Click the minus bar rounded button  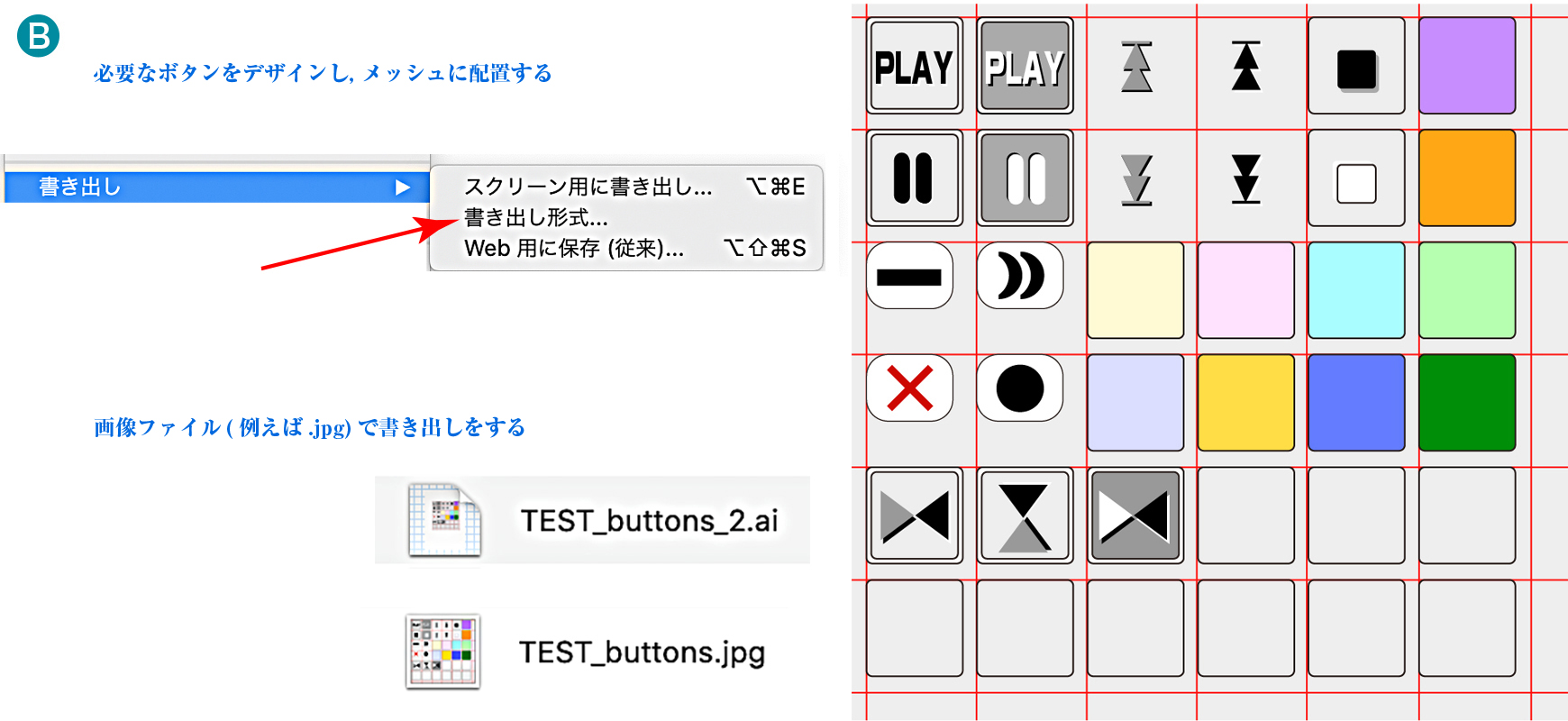(909, 277)
